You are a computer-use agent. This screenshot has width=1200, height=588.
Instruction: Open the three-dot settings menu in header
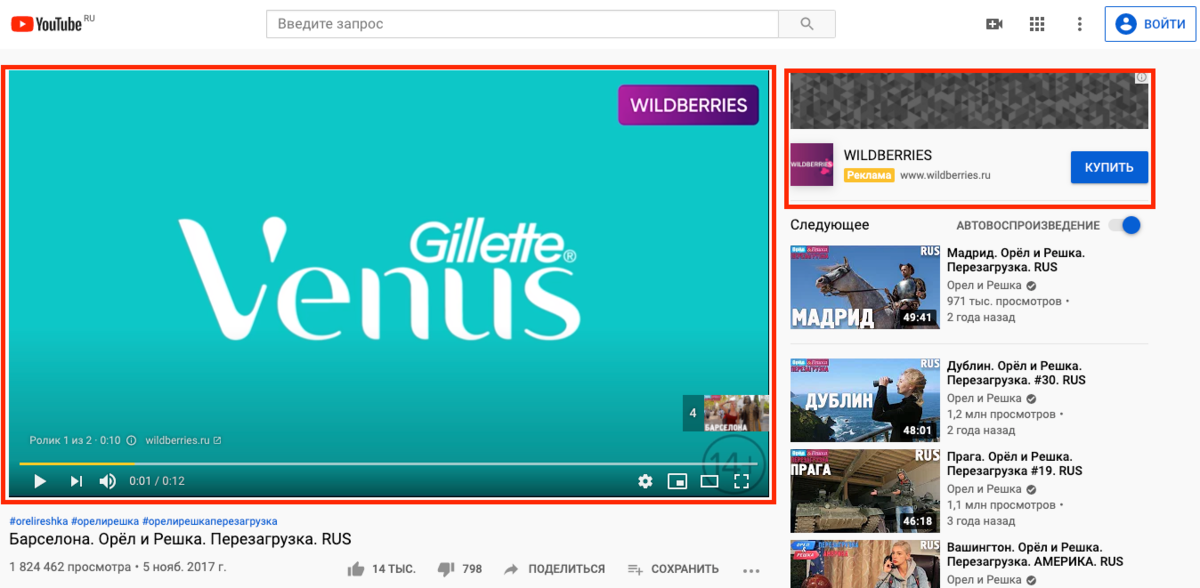(x=1079, y=24)
